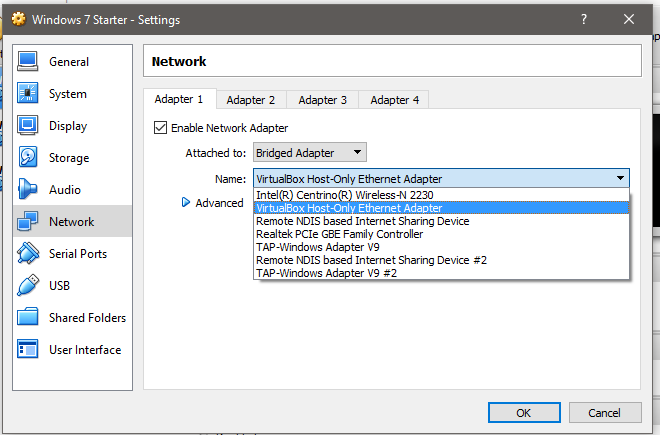Switch to Adapter 2 tab
660x435 pixels.
[251, 100]
